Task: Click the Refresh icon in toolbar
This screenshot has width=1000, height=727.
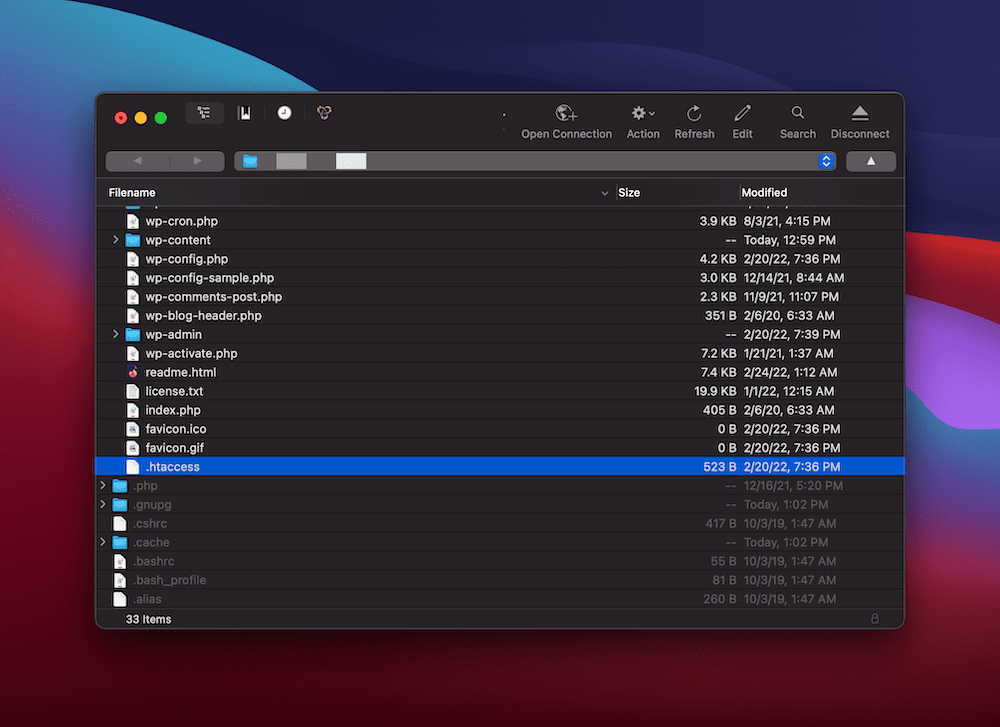Action: 694,114
